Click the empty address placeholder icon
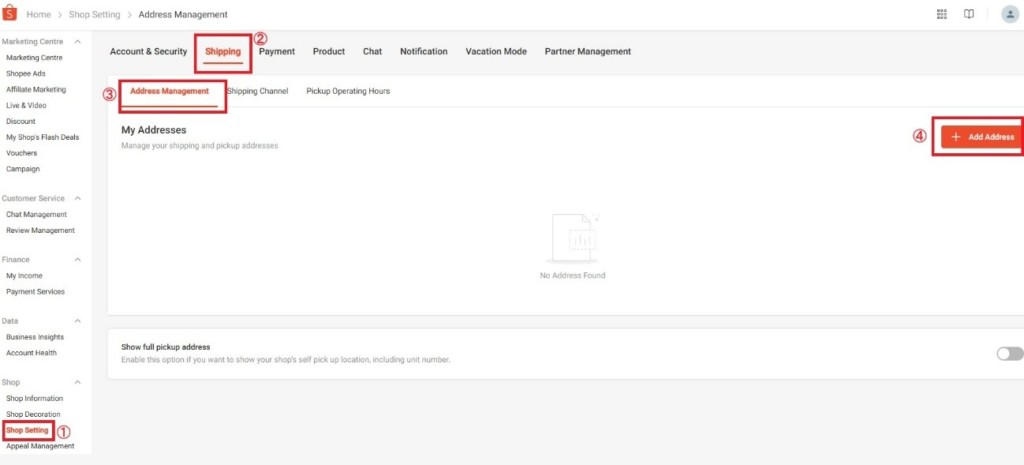The image size is (1024, 465). 572,238
